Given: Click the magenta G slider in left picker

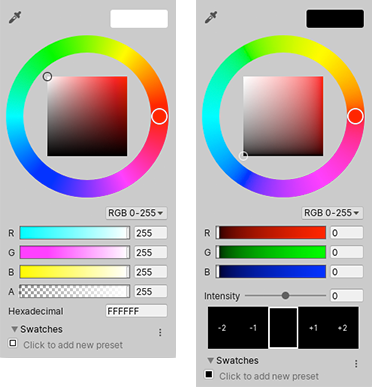Looking at the screenshot, I should point(75,252).
